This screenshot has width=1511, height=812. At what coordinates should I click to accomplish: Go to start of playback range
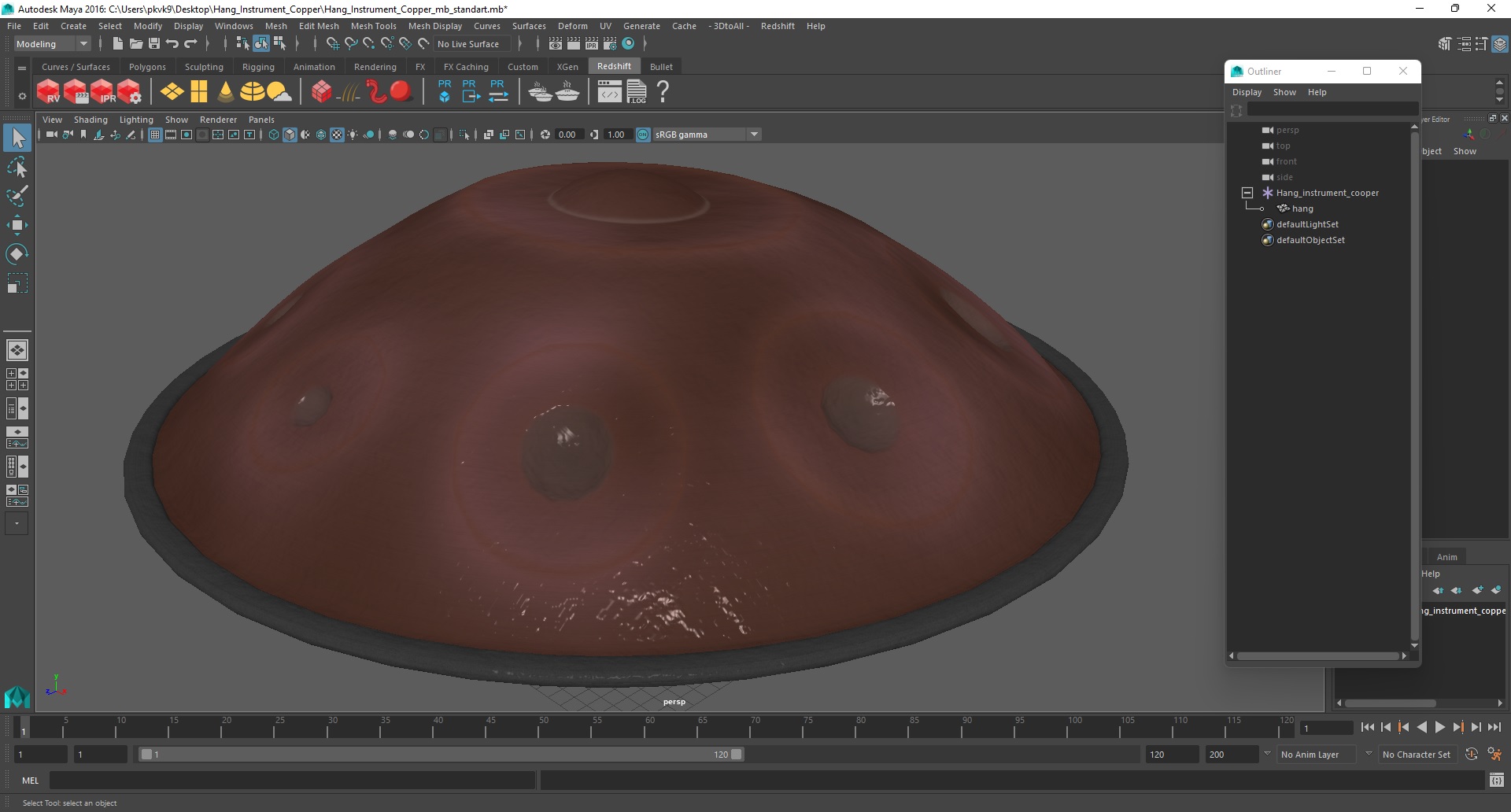(1368, 728)
